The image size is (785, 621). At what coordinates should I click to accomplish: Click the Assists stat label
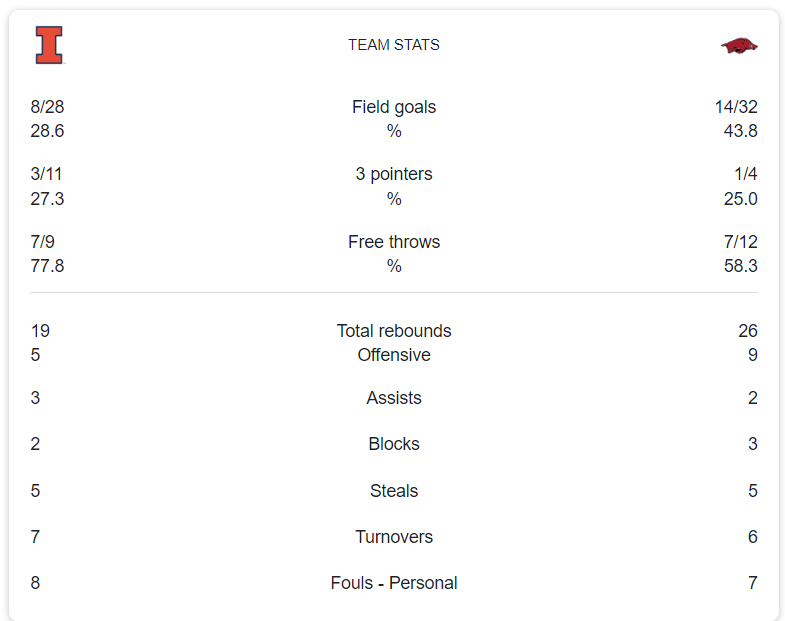(394, 398)
